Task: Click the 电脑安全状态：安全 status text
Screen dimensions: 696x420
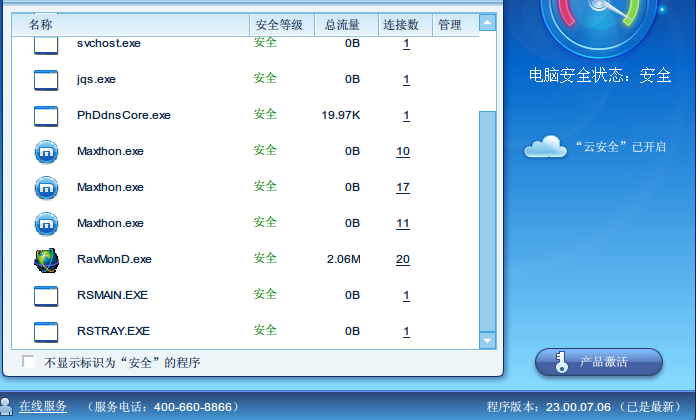Action: point(600,75)
